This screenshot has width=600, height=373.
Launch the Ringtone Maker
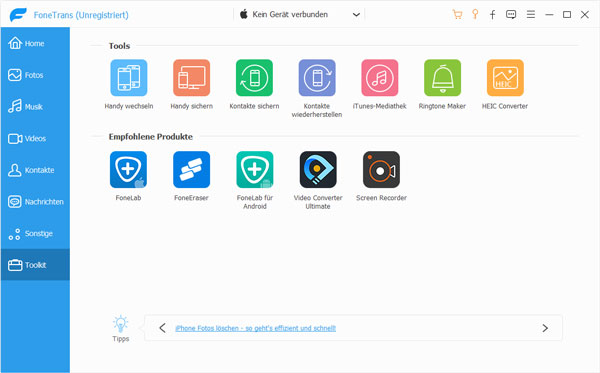(442, 78)
